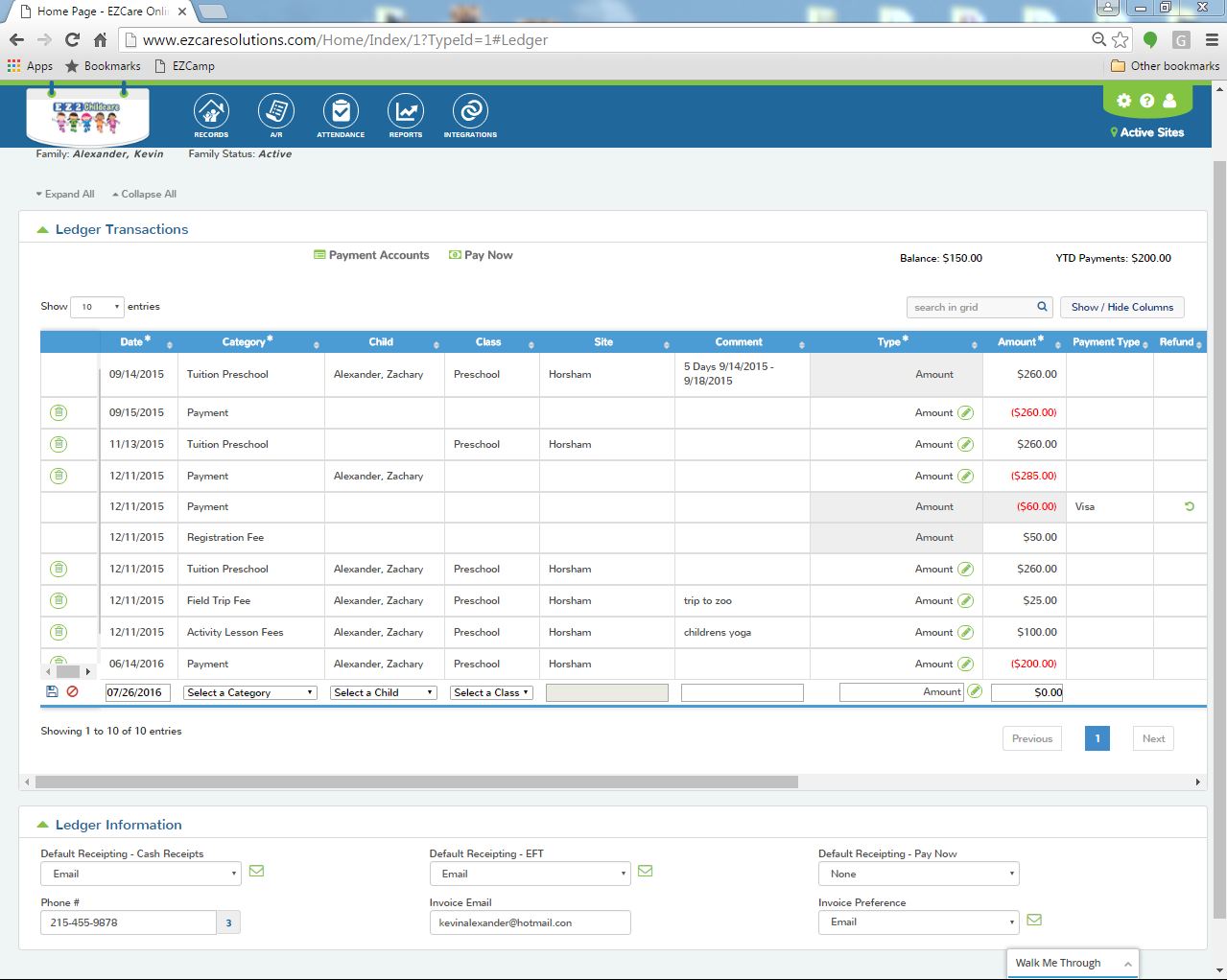Open Select a Child dropdown
This screenshot has height=980, width=1227.
[384, 692]
